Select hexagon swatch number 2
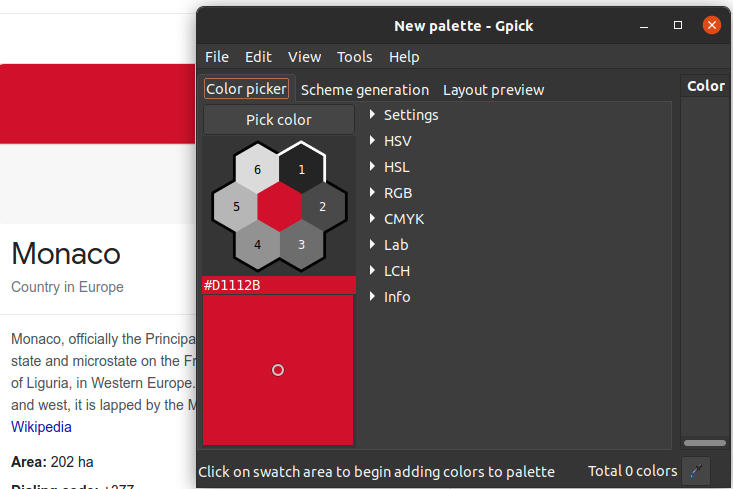This screenshot has width=733, height=489. [323, 206]
